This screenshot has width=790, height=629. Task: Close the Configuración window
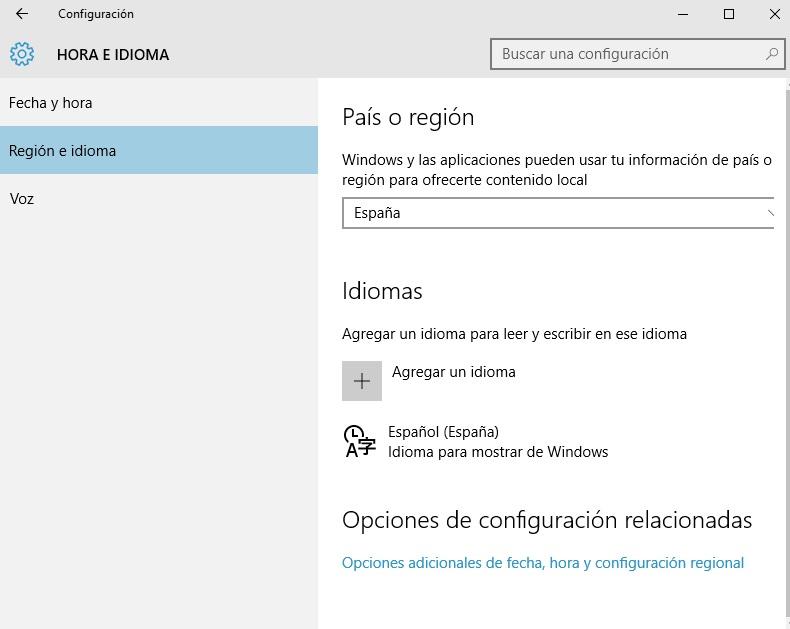point(774,14)
